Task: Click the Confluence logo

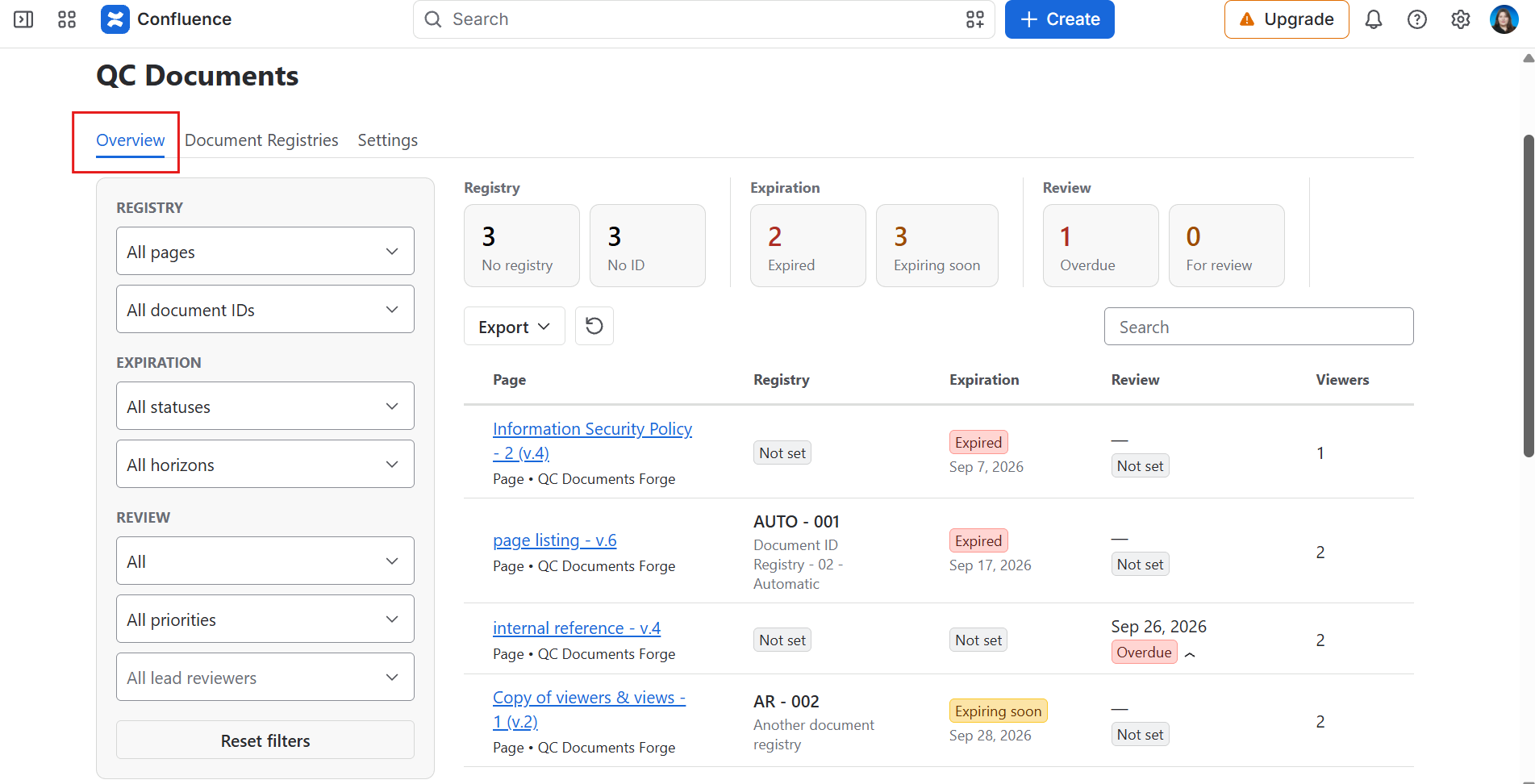Action: coord(115,19)
